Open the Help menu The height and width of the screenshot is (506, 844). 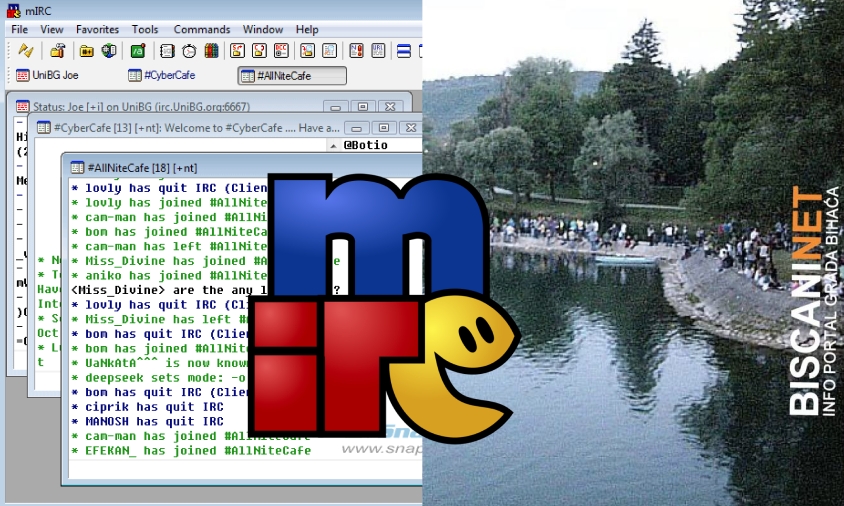[307, 30]
